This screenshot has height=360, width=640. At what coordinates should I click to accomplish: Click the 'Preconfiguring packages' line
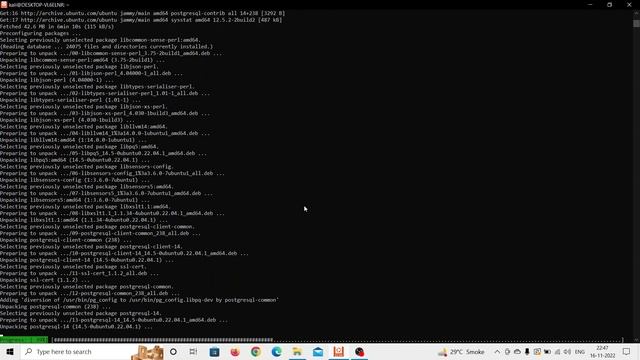click(x=40, y=33)
